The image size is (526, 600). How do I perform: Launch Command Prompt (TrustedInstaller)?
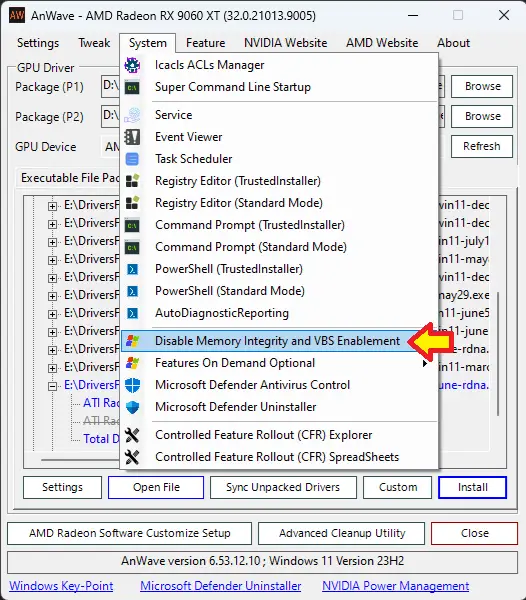point(279,225)
